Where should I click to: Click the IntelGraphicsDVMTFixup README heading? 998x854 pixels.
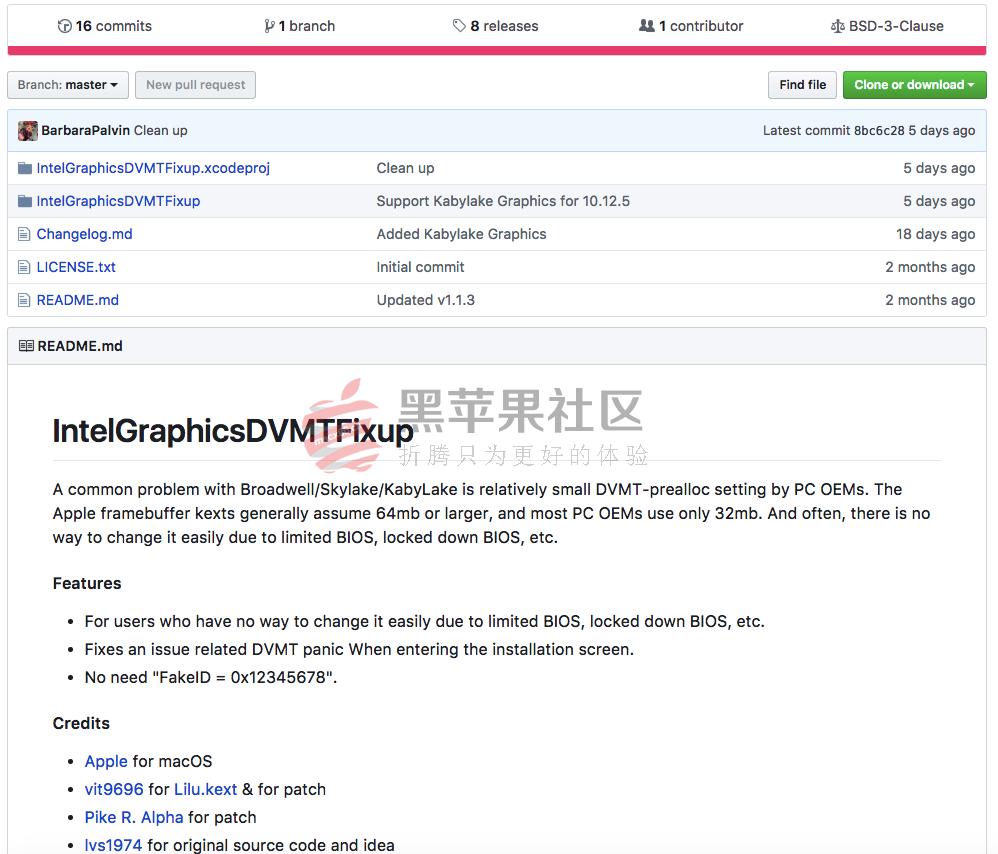233,431
